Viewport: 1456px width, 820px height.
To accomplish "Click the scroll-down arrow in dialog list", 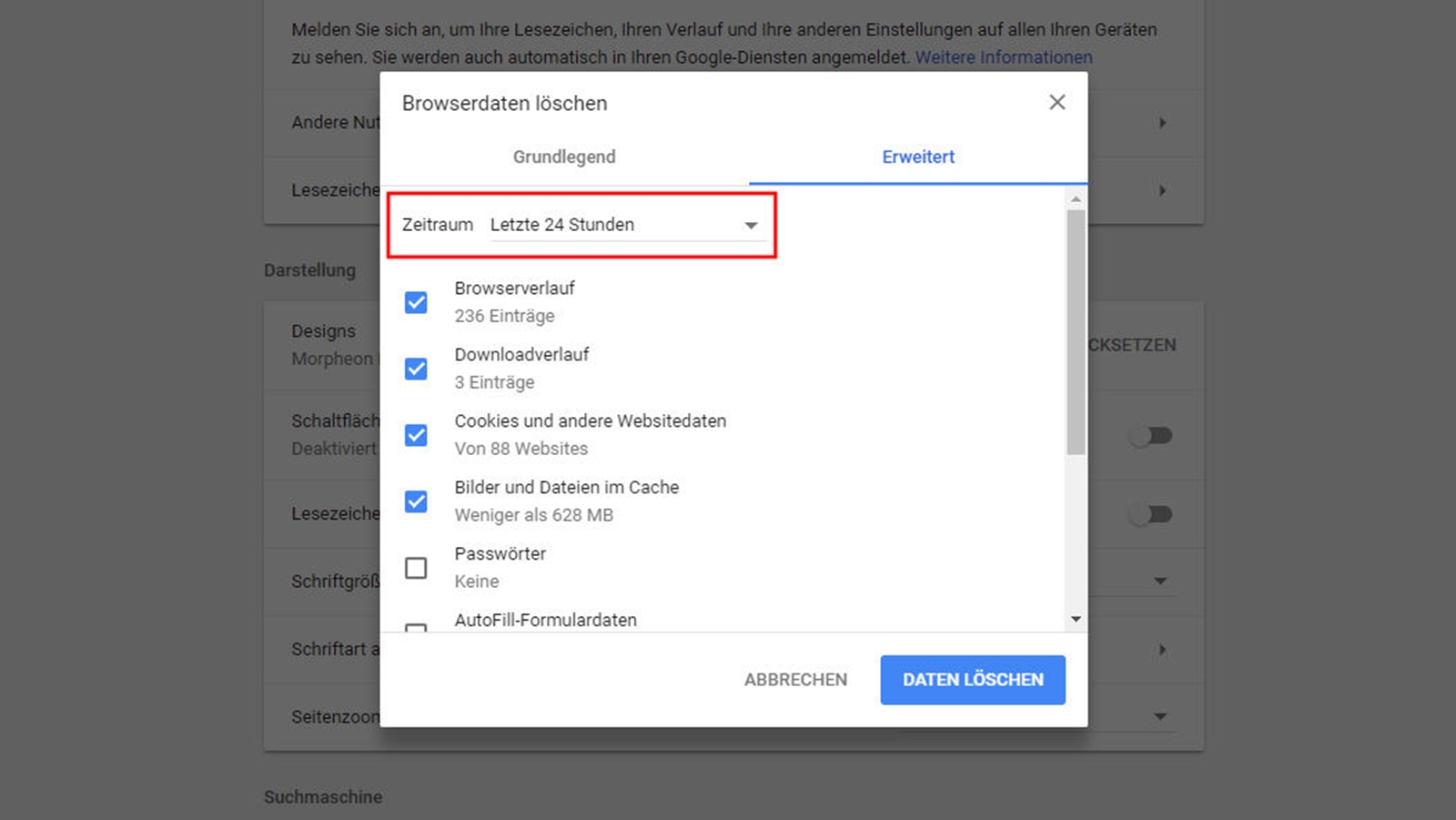I will (x=1076, y=619).
